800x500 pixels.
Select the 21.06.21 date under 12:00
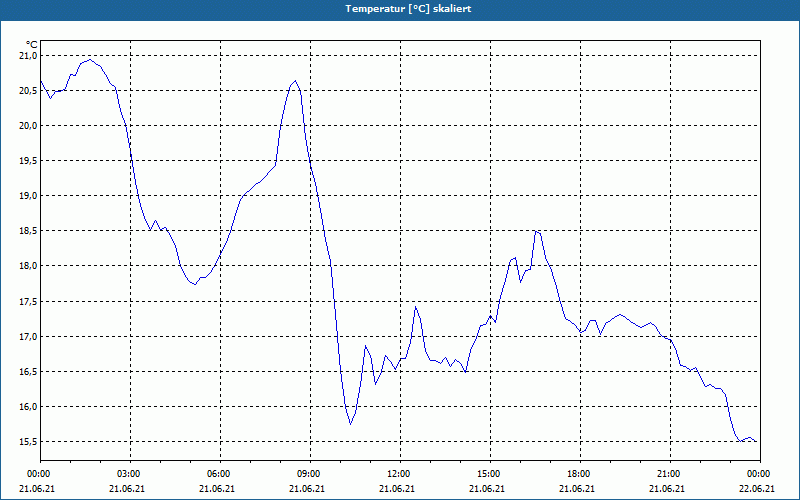397,489
